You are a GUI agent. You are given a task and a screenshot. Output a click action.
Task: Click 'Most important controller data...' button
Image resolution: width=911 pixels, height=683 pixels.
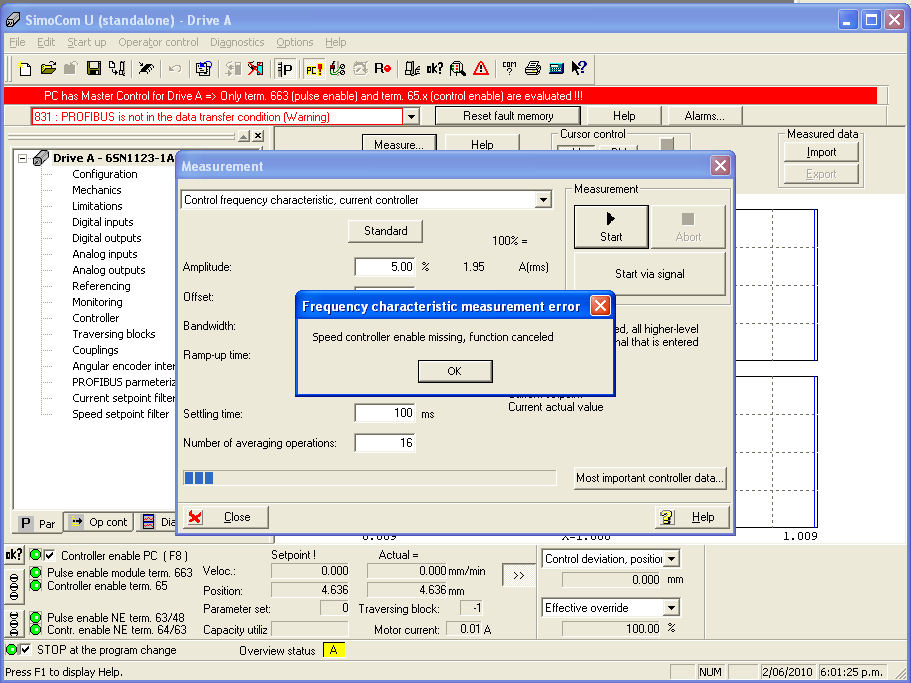(650, 478)
